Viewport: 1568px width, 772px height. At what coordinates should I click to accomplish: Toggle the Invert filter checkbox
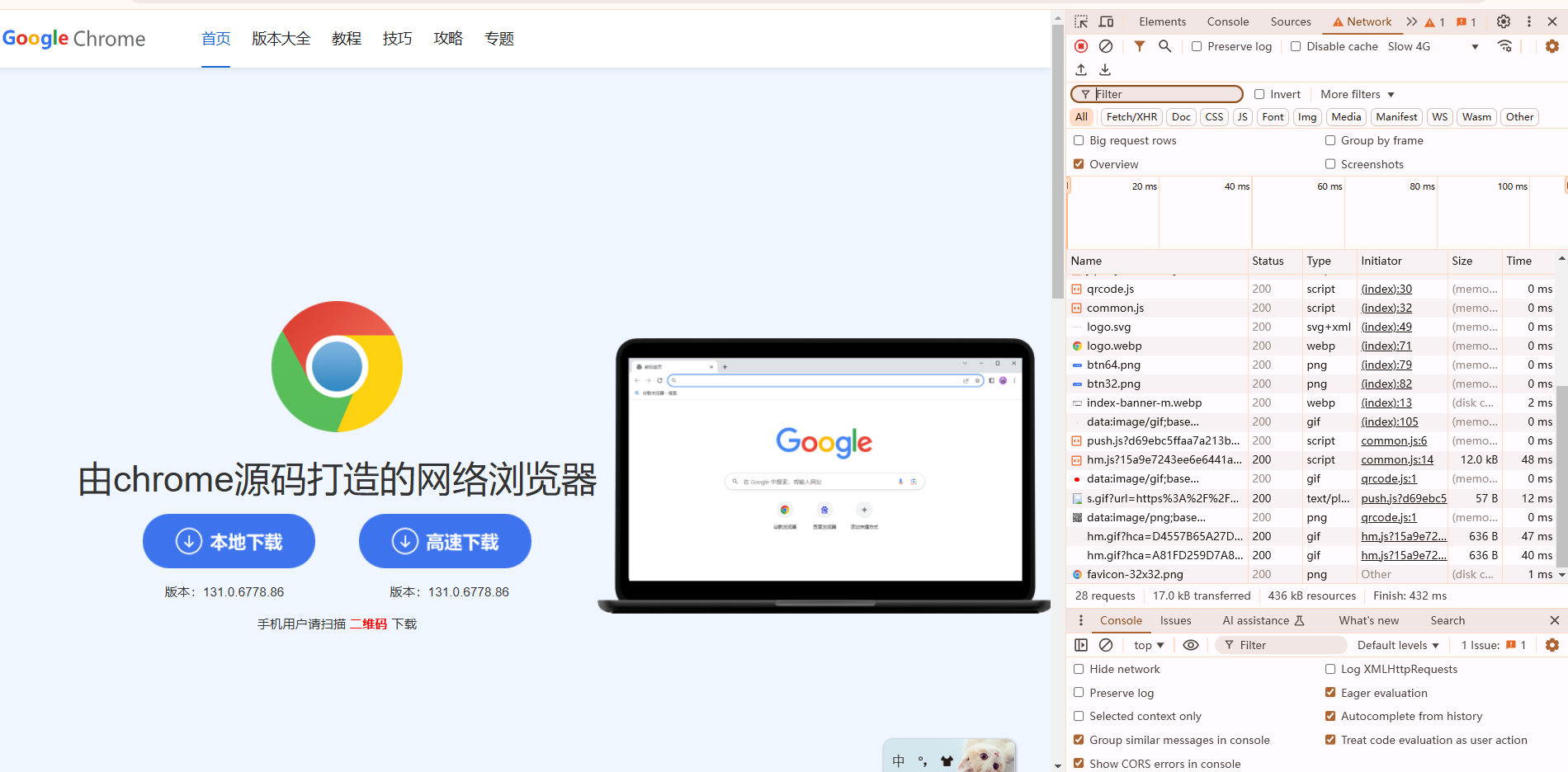point(1259,94)
